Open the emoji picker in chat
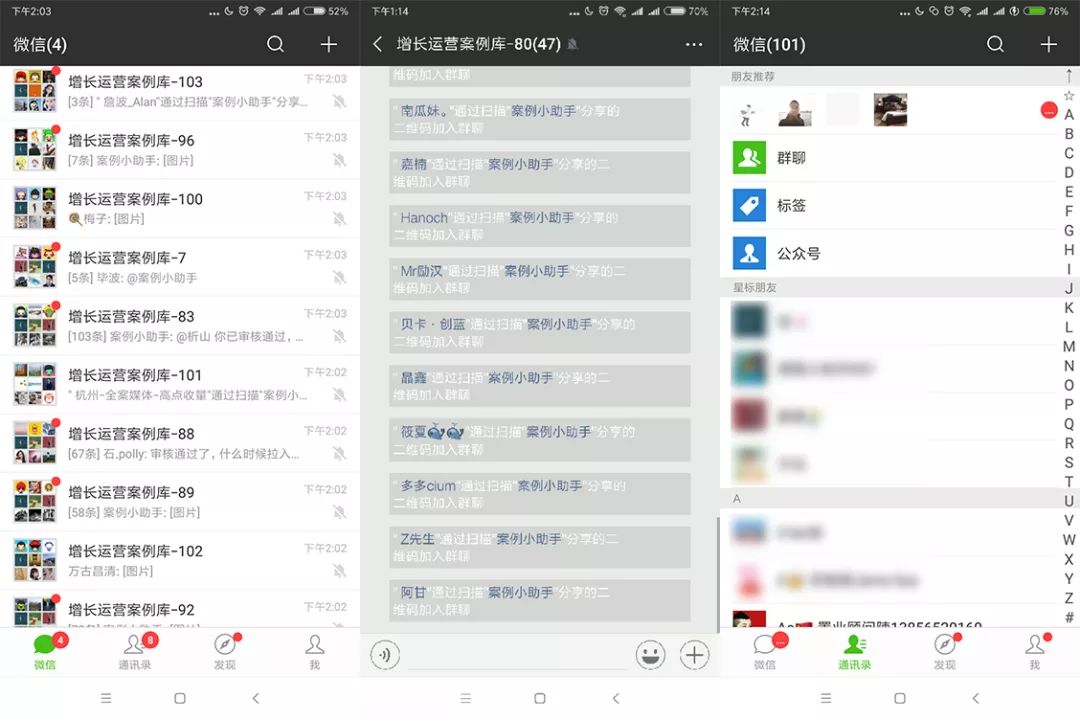The image size is (1080, 720). point(650,655)
